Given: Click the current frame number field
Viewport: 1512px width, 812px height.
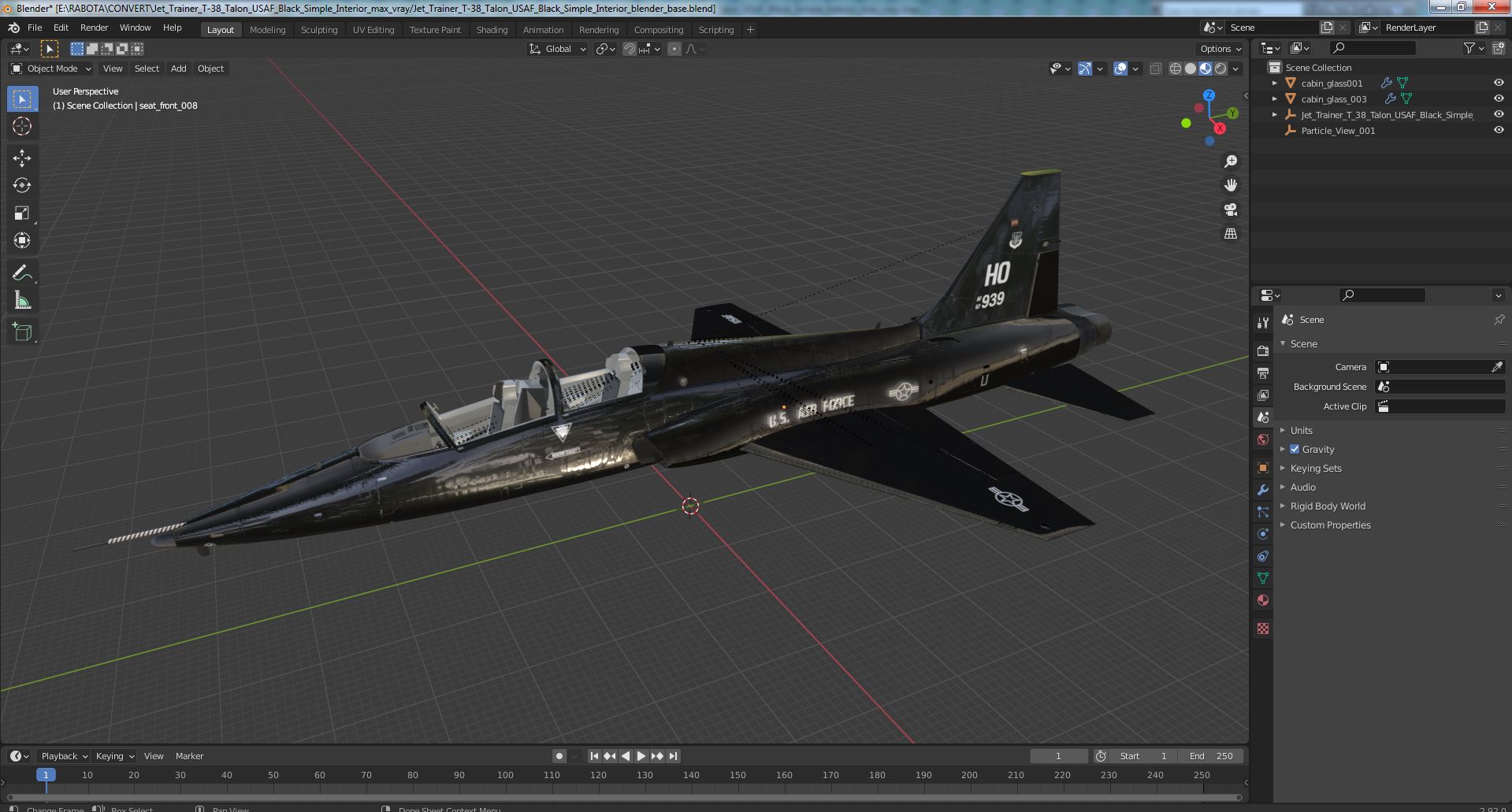Looking at the screenshot, I should click(1058, 756).
